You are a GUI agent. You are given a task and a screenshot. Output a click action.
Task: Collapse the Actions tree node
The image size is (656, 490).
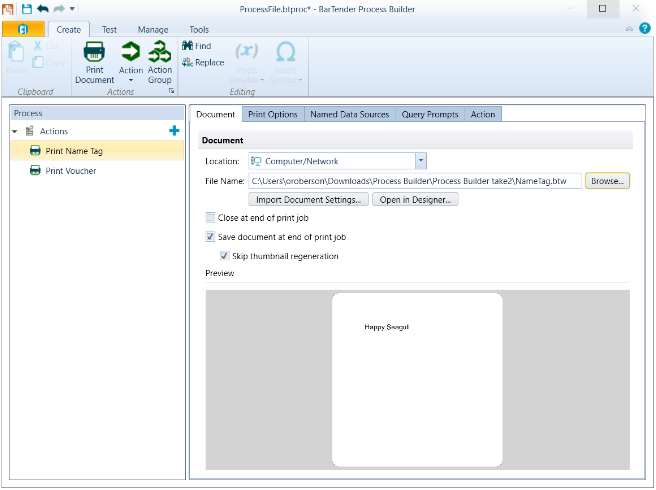coord(15,131)
